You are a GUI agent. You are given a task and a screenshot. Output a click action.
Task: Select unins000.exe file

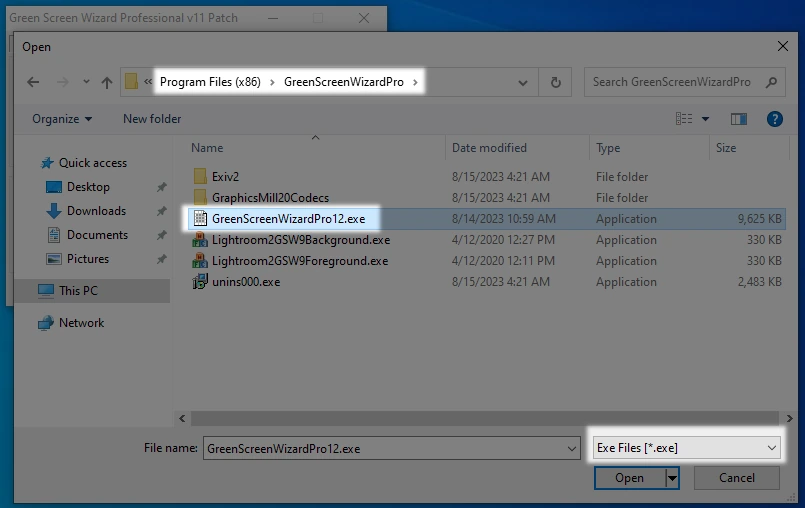coord(245,282)
